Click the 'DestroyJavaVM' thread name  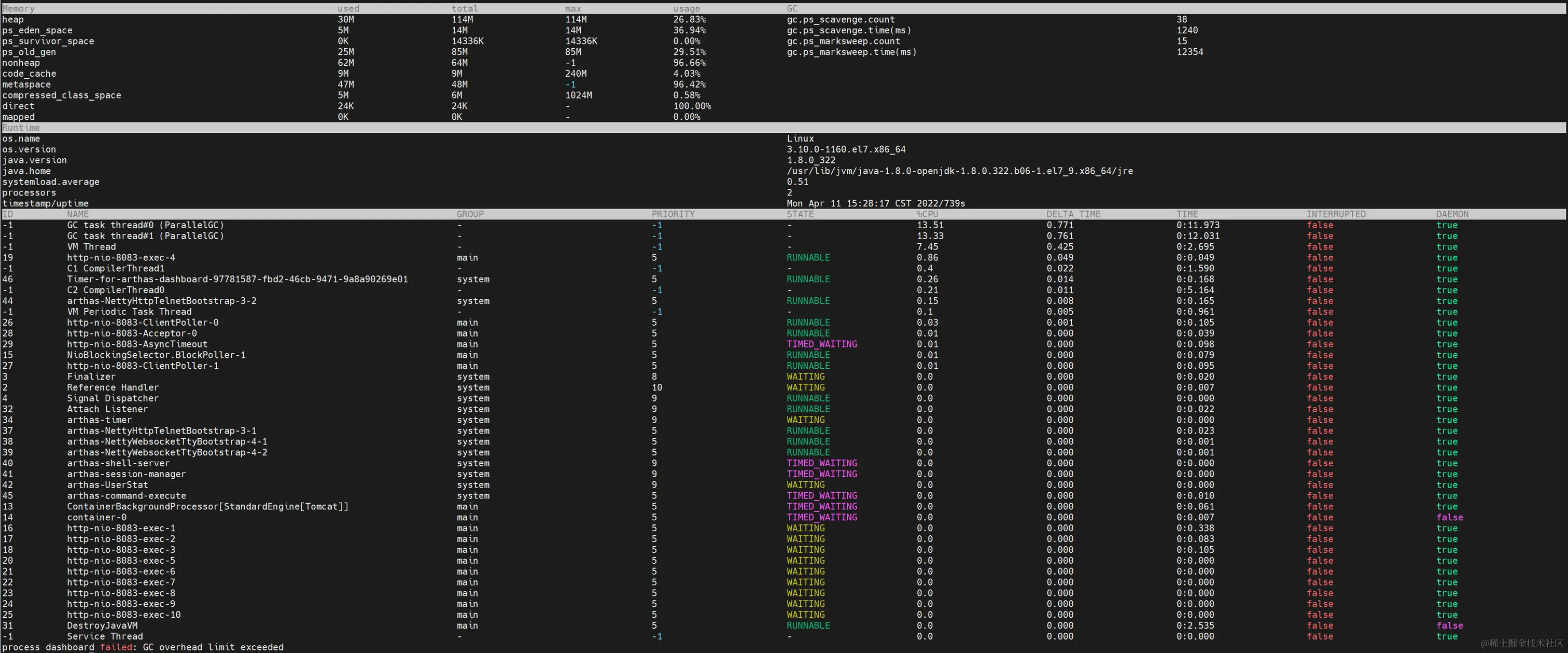click(102, 626)
